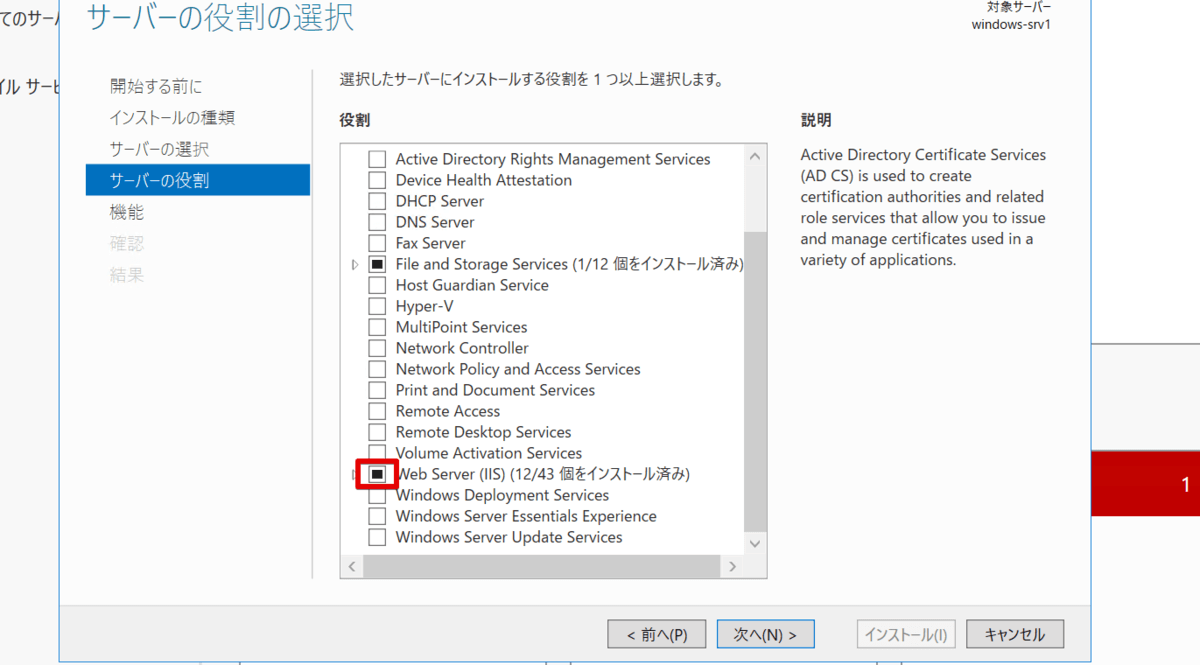Check the Fax Server checkbox
The image size is (1200, 665).
(377, 243)
